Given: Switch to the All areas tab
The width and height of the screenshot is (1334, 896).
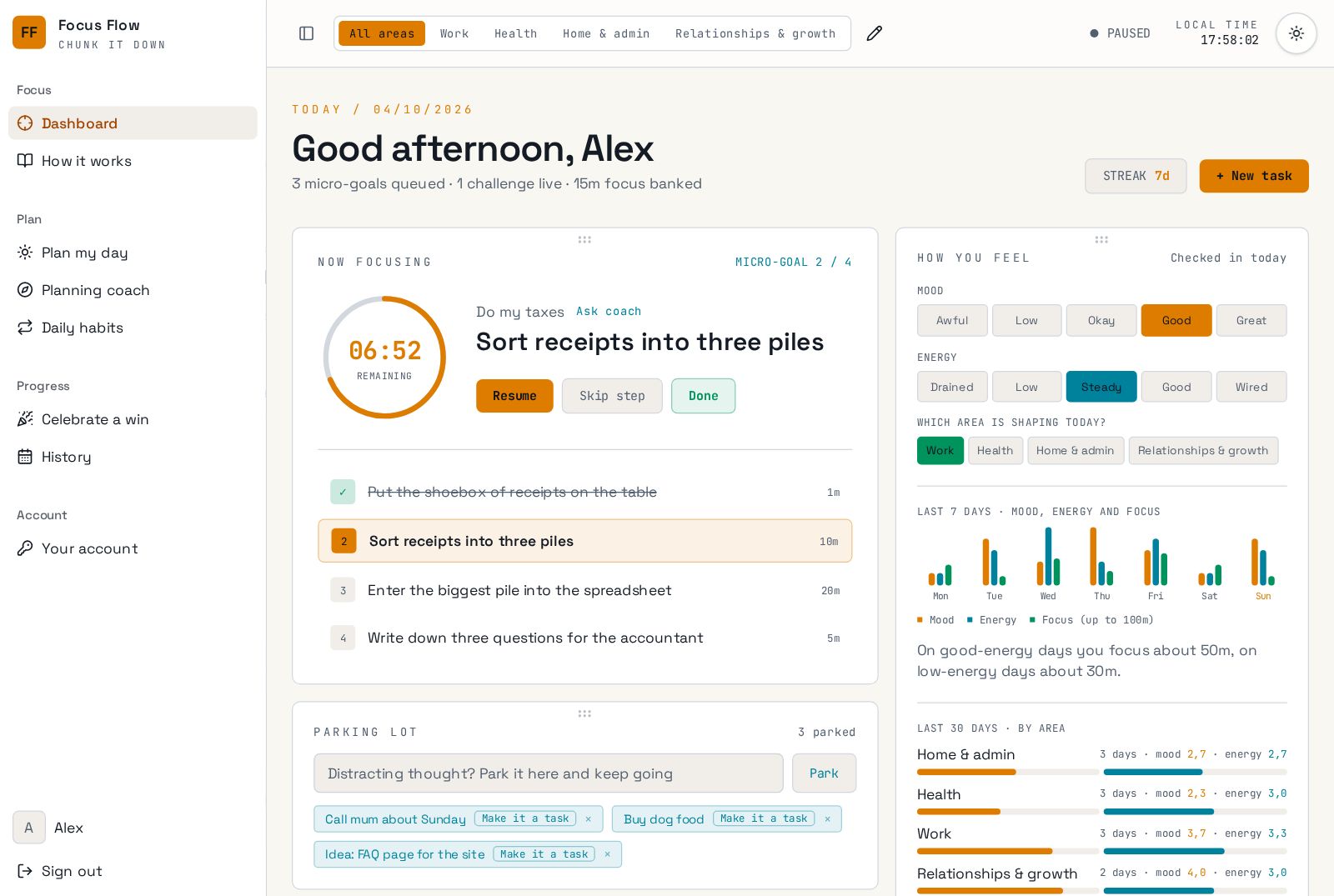Looking at the screenshot, I should pyautogui.click(x=382, y=33).
